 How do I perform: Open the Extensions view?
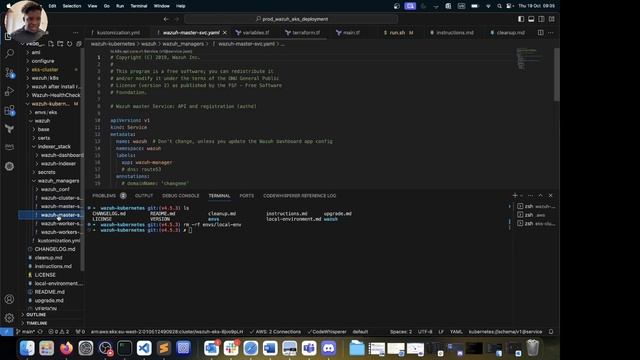(x=9, y=110)
